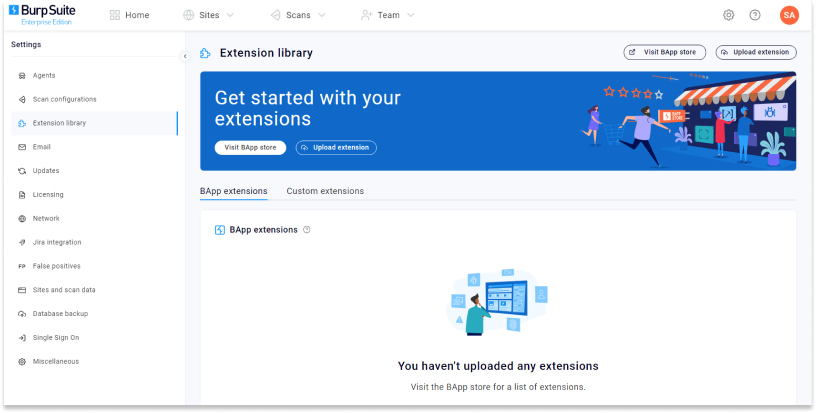Select Extension library in the sidebar

point(94,123)
